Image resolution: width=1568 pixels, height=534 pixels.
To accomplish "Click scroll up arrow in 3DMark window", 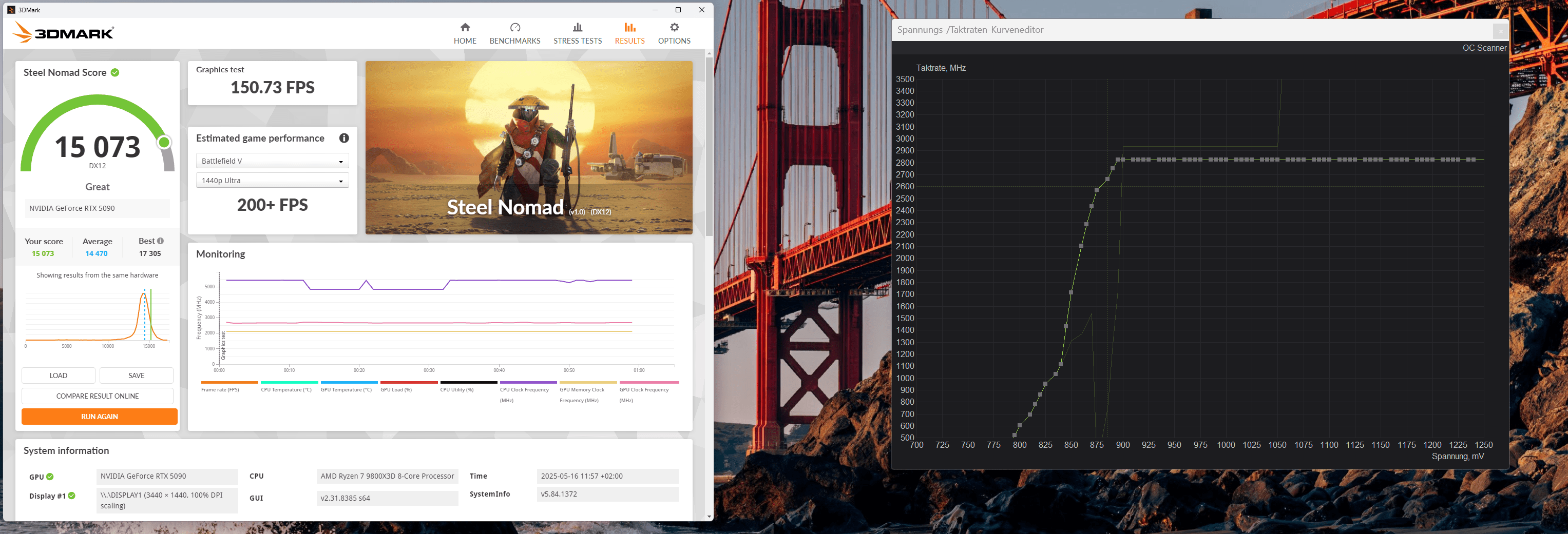I will point(709,53).
